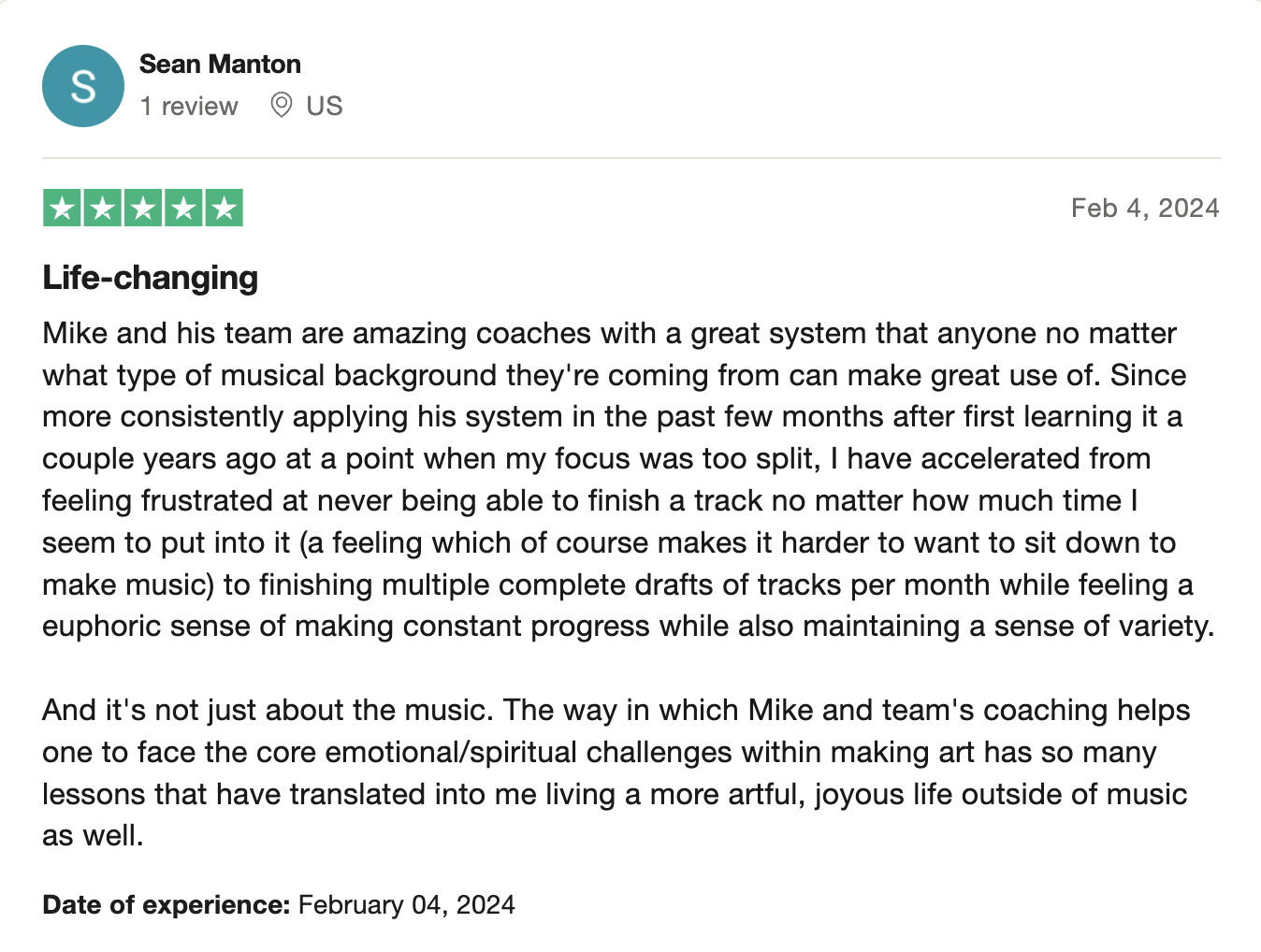The height and width of the screenshot is (952, 1261).
Task: Click the "1 review" count
Action: 189,107
